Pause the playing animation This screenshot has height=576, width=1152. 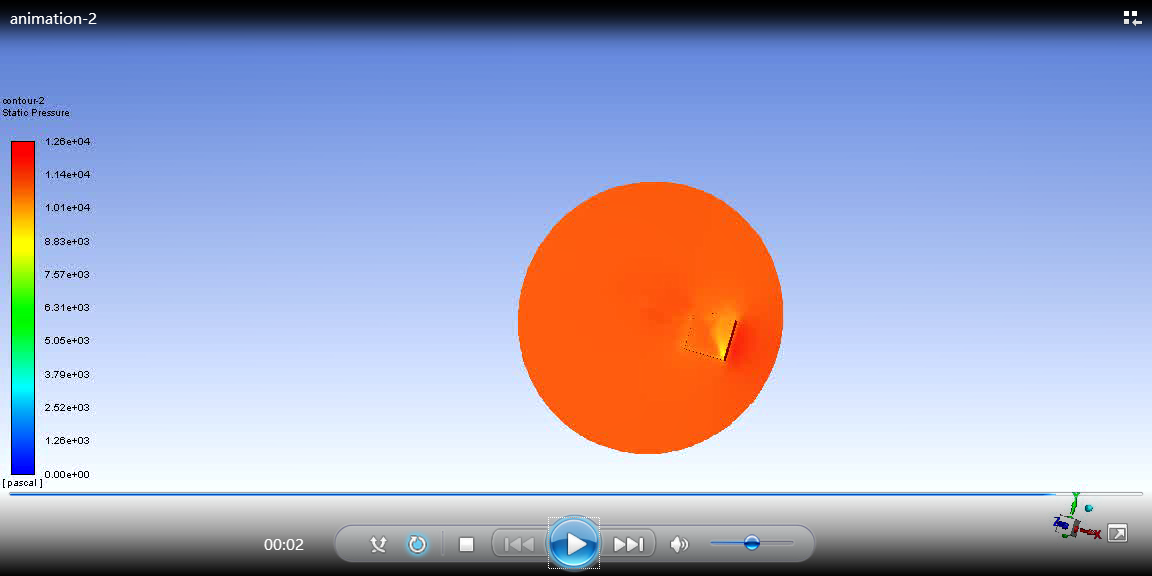point(574,543)
